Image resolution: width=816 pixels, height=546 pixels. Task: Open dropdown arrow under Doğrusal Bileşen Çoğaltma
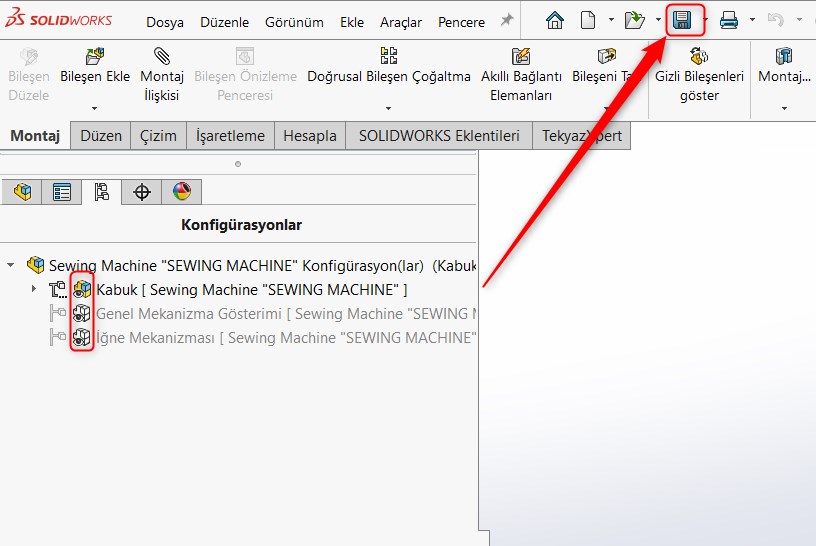tap(388, 108)
